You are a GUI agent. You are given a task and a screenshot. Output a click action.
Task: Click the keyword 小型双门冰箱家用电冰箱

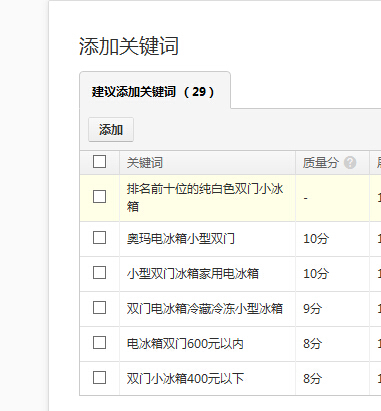point(193,274)
